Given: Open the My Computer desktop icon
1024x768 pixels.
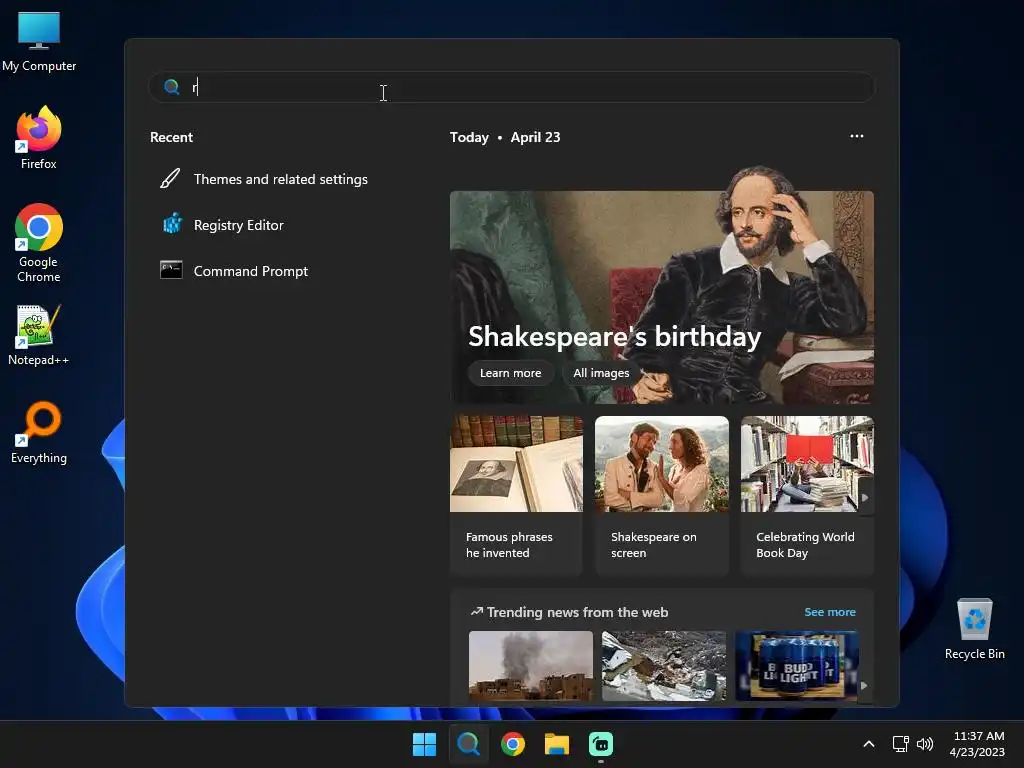Looking at the screenshot, I should click(39, 41).
